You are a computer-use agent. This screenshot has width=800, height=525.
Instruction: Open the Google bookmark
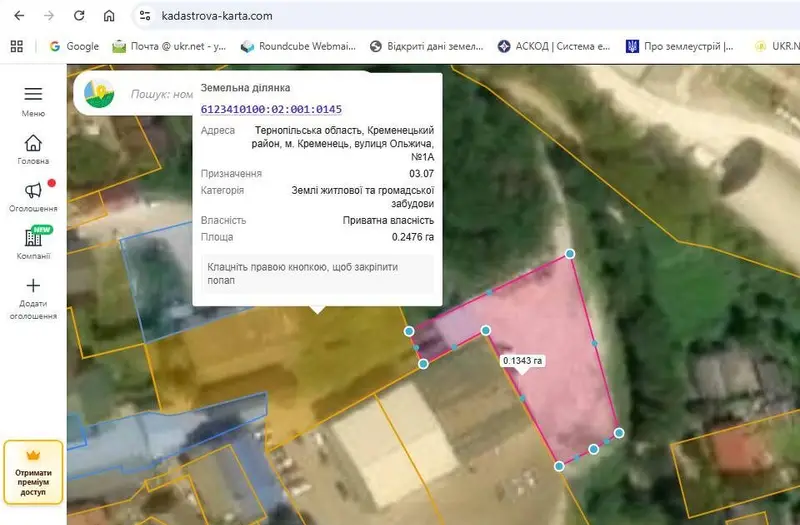click(x=74, y=46)
